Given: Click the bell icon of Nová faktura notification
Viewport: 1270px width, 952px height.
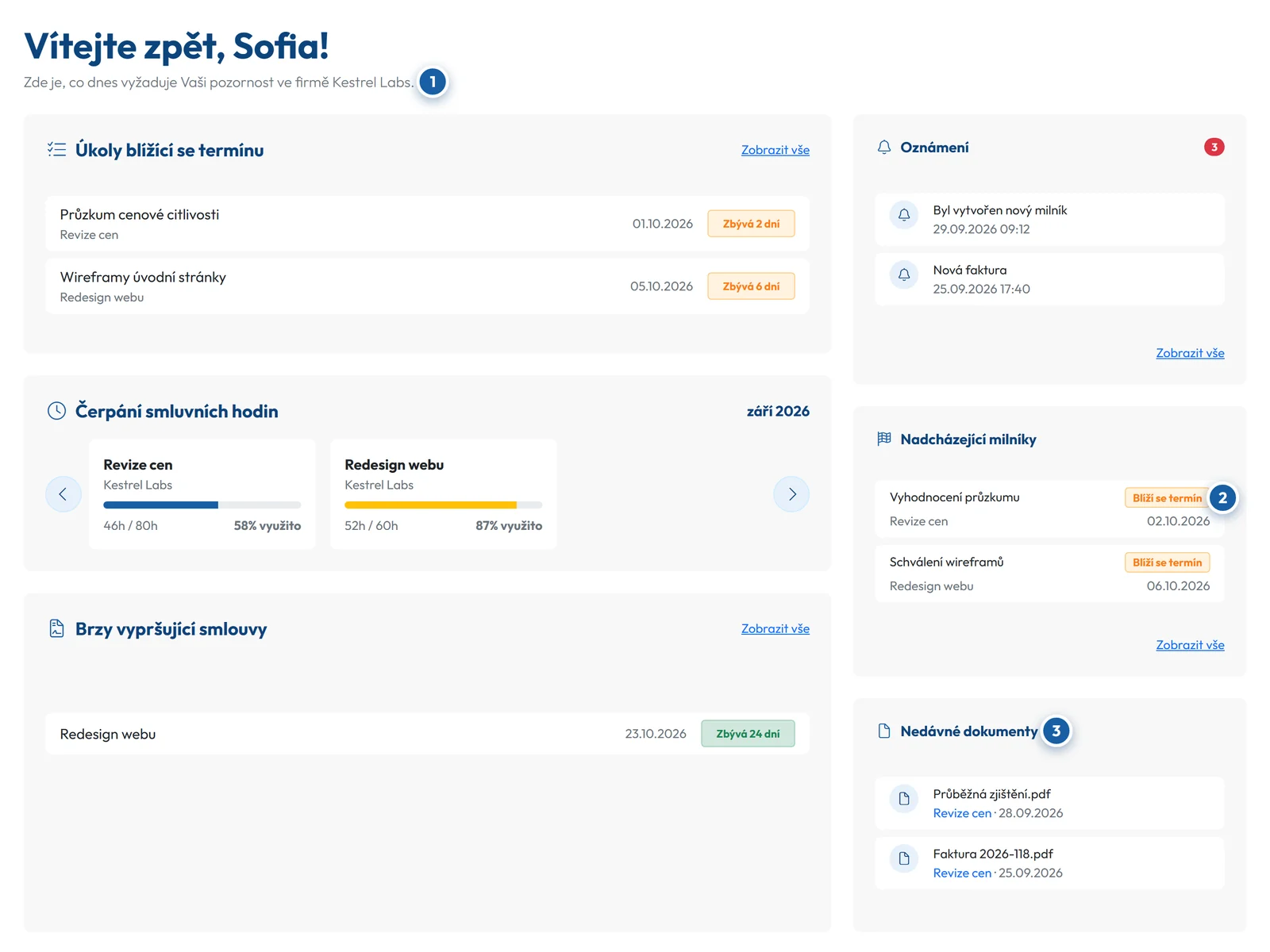Looking at the screenshot, I should click(904, 275).
